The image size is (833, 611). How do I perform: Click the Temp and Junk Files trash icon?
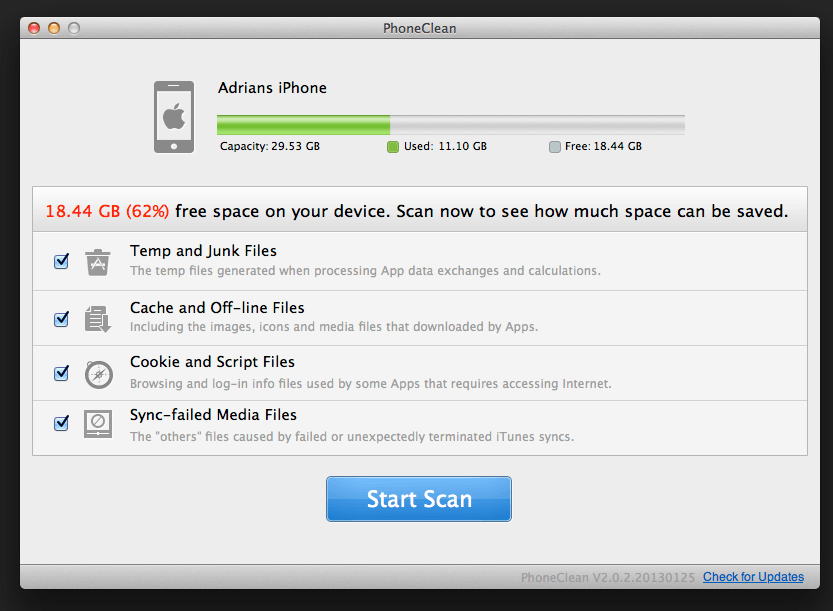pos(98,262)
